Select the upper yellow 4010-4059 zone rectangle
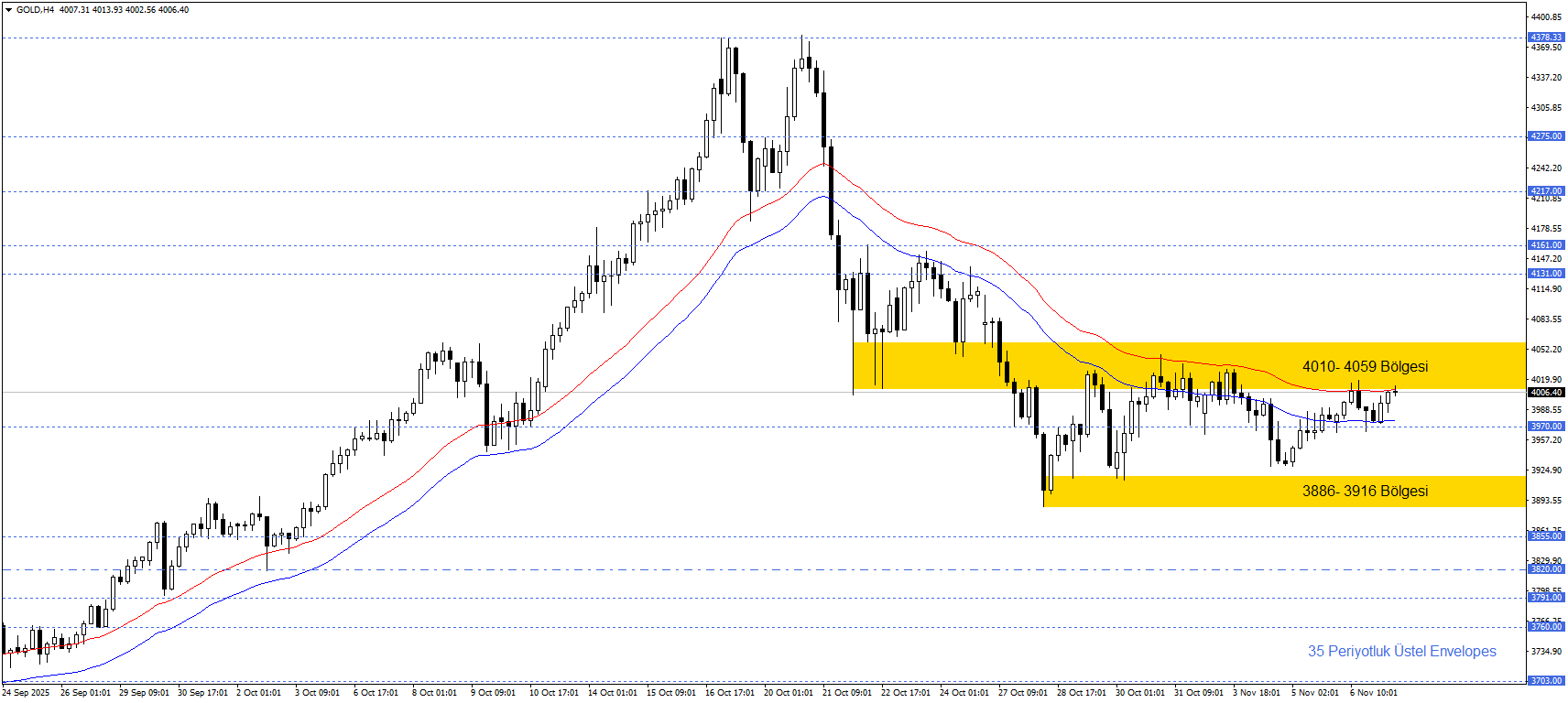 [x=1189, y=366]
